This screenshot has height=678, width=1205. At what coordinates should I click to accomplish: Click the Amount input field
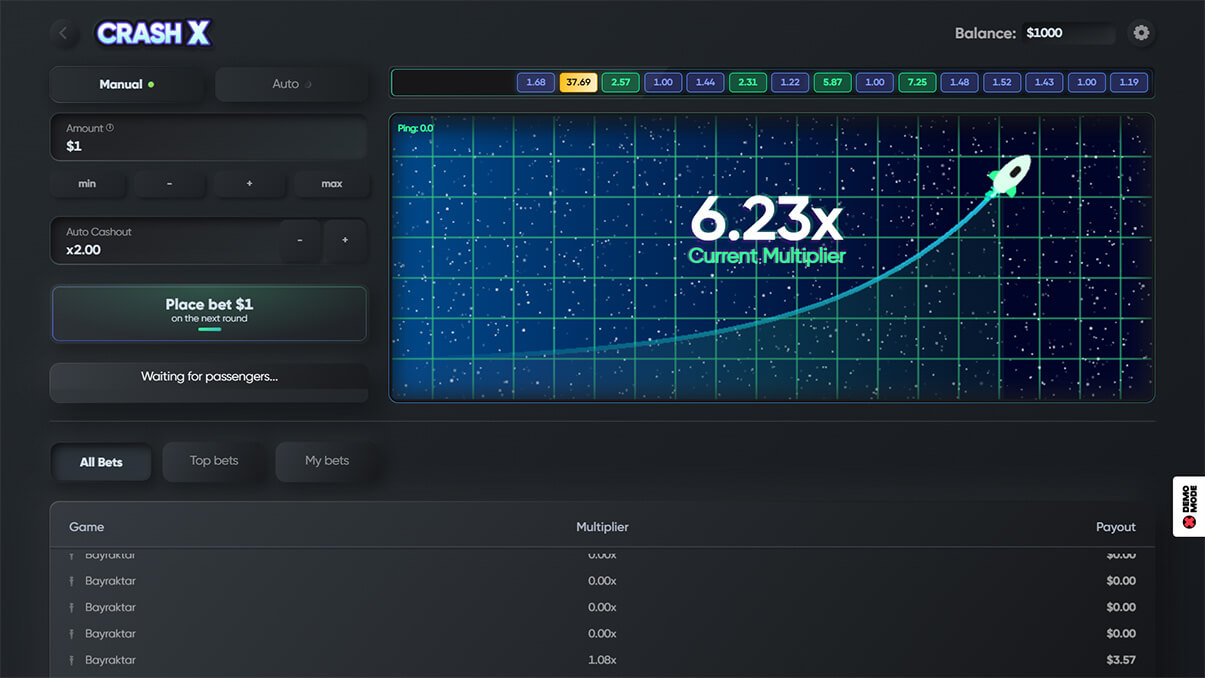(209, 137)
